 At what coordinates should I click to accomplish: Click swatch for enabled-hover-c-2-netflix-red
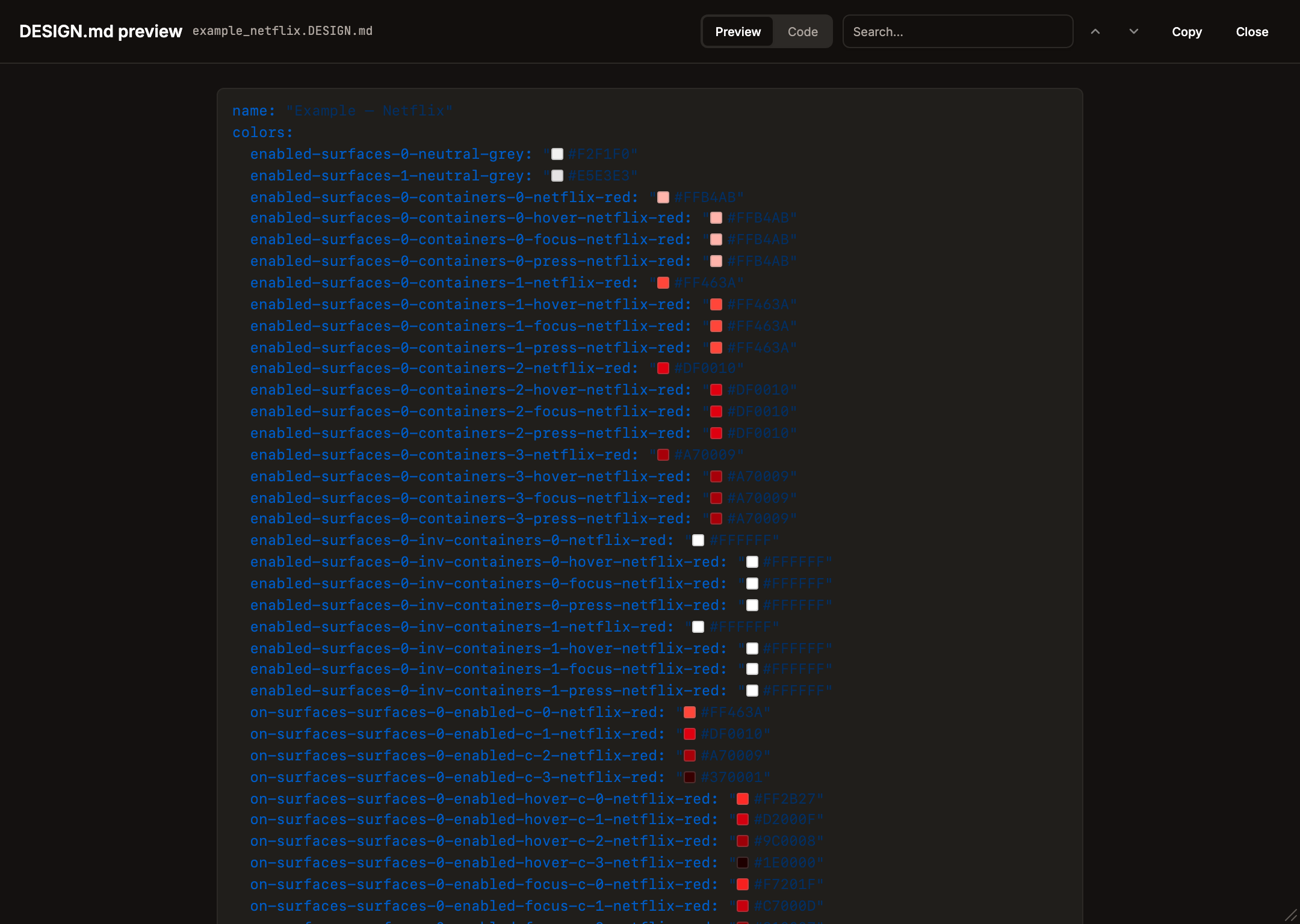(743, 842)
